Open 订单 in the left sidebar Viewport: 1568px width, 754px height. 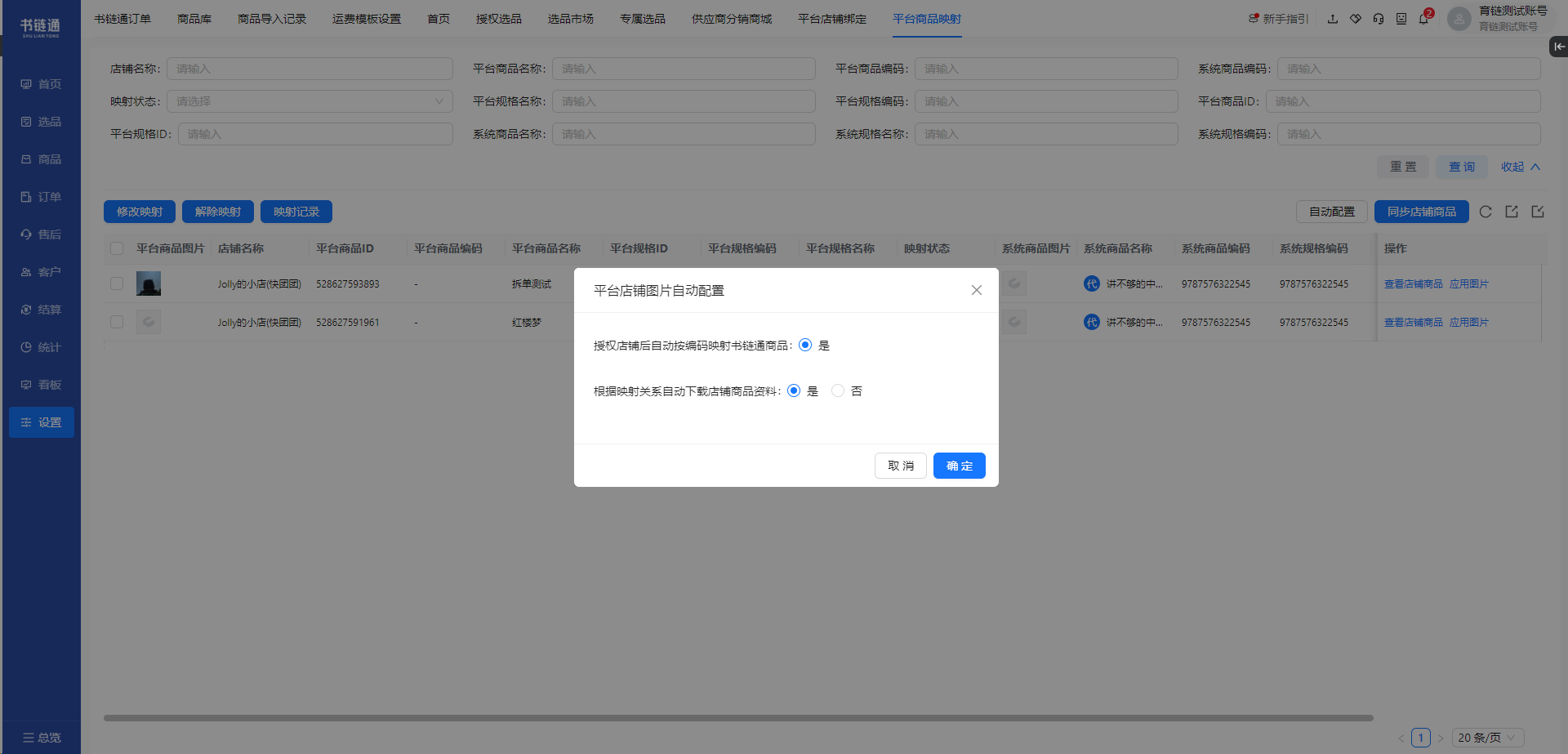(x=41, y=197)
